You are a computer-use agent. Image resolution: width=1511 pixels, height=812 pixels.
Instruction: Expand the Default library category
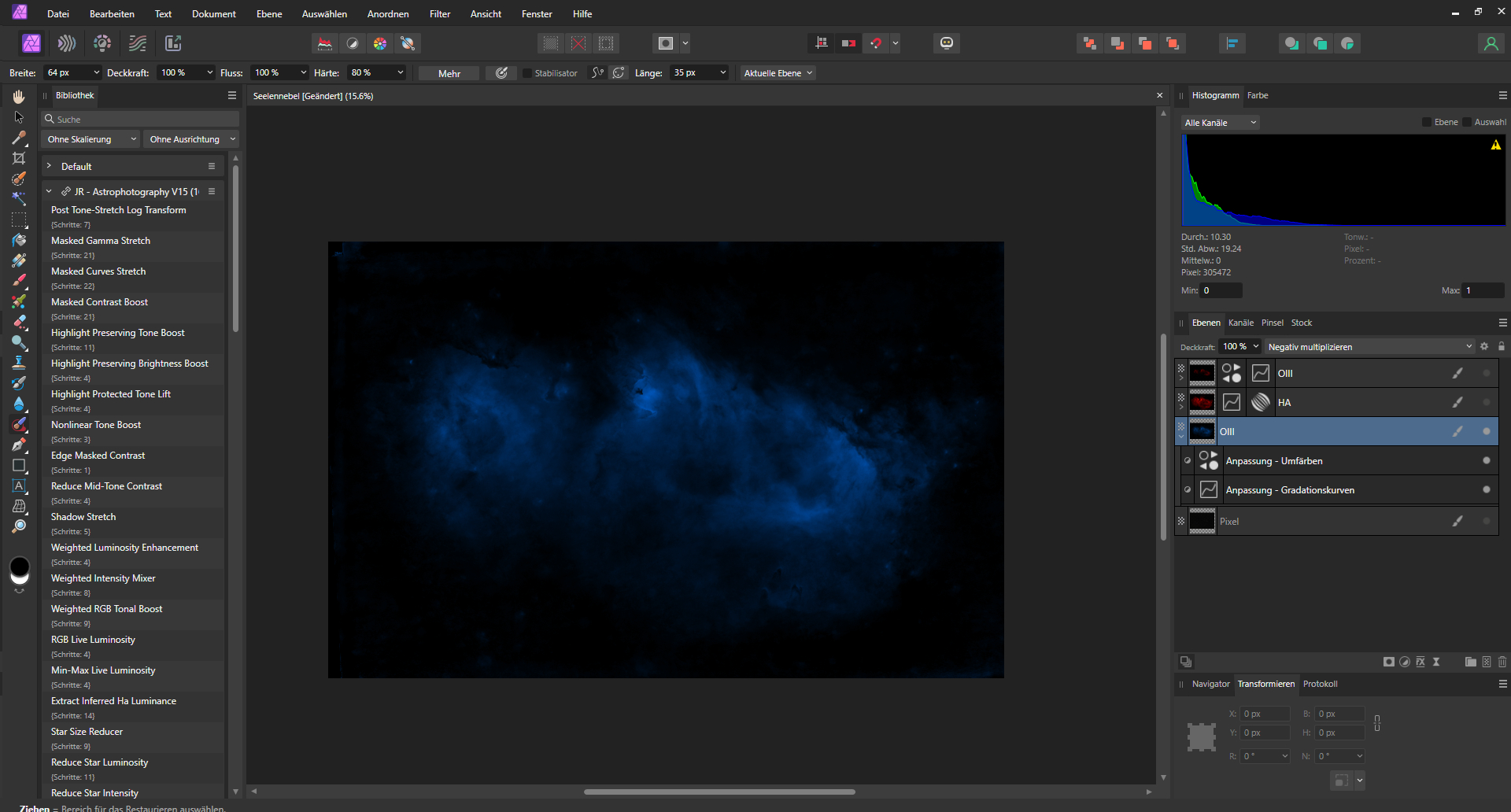point(49,166)
